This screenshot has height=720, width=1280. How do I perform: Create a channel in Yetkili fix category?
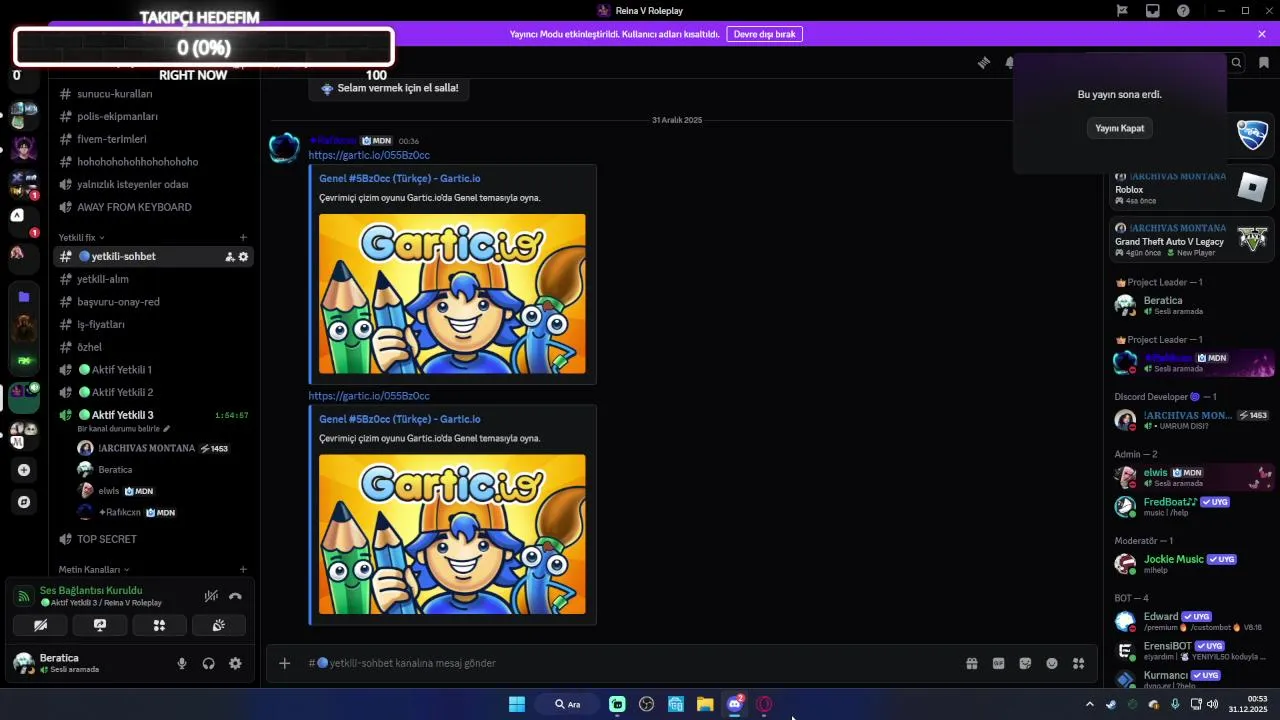click(243, 237)
